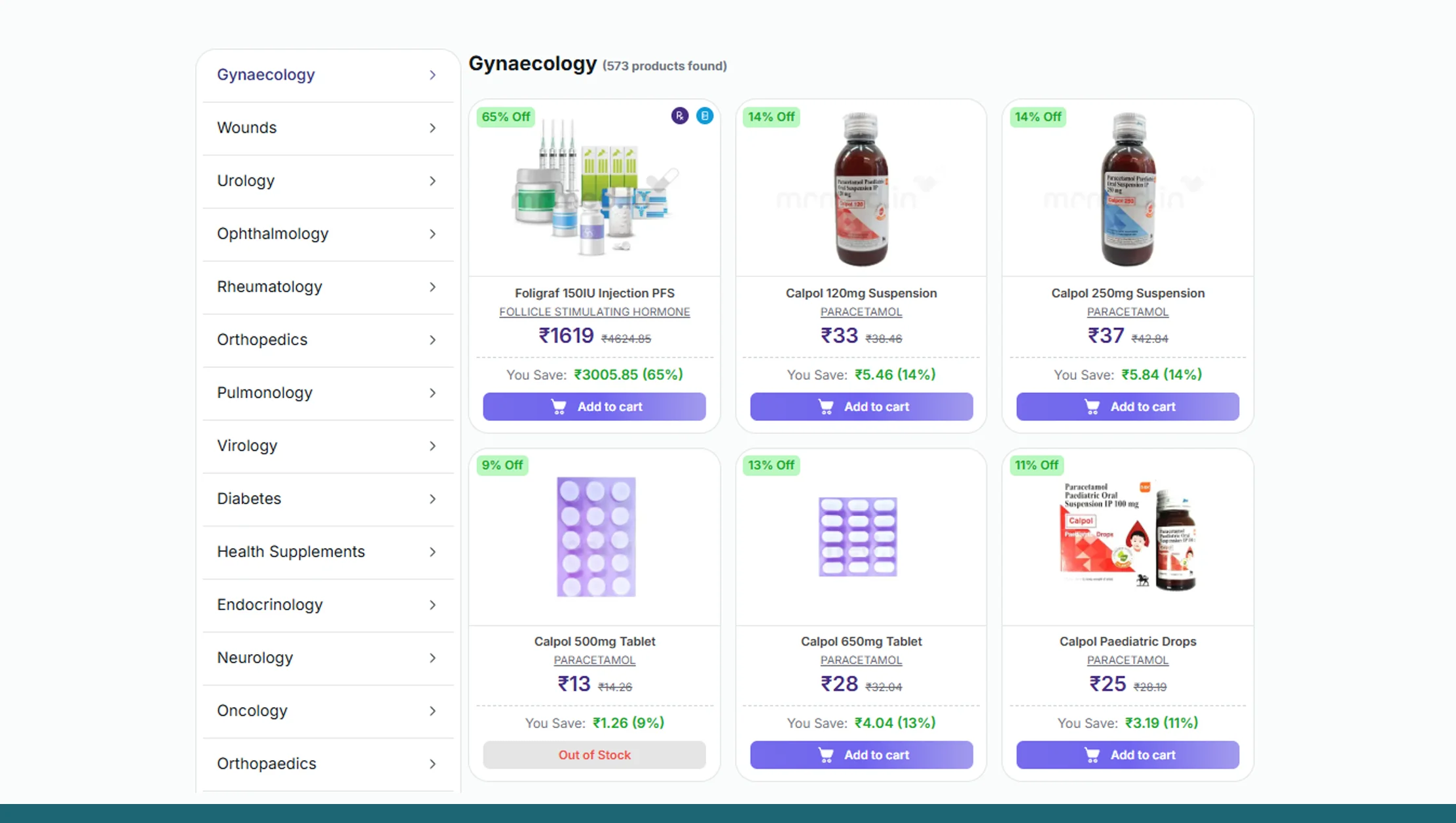This screenshot has width=1456, height=823.
Task: Click cart icon on Calpol 650mg Tablet
Action: coord(825,755)
